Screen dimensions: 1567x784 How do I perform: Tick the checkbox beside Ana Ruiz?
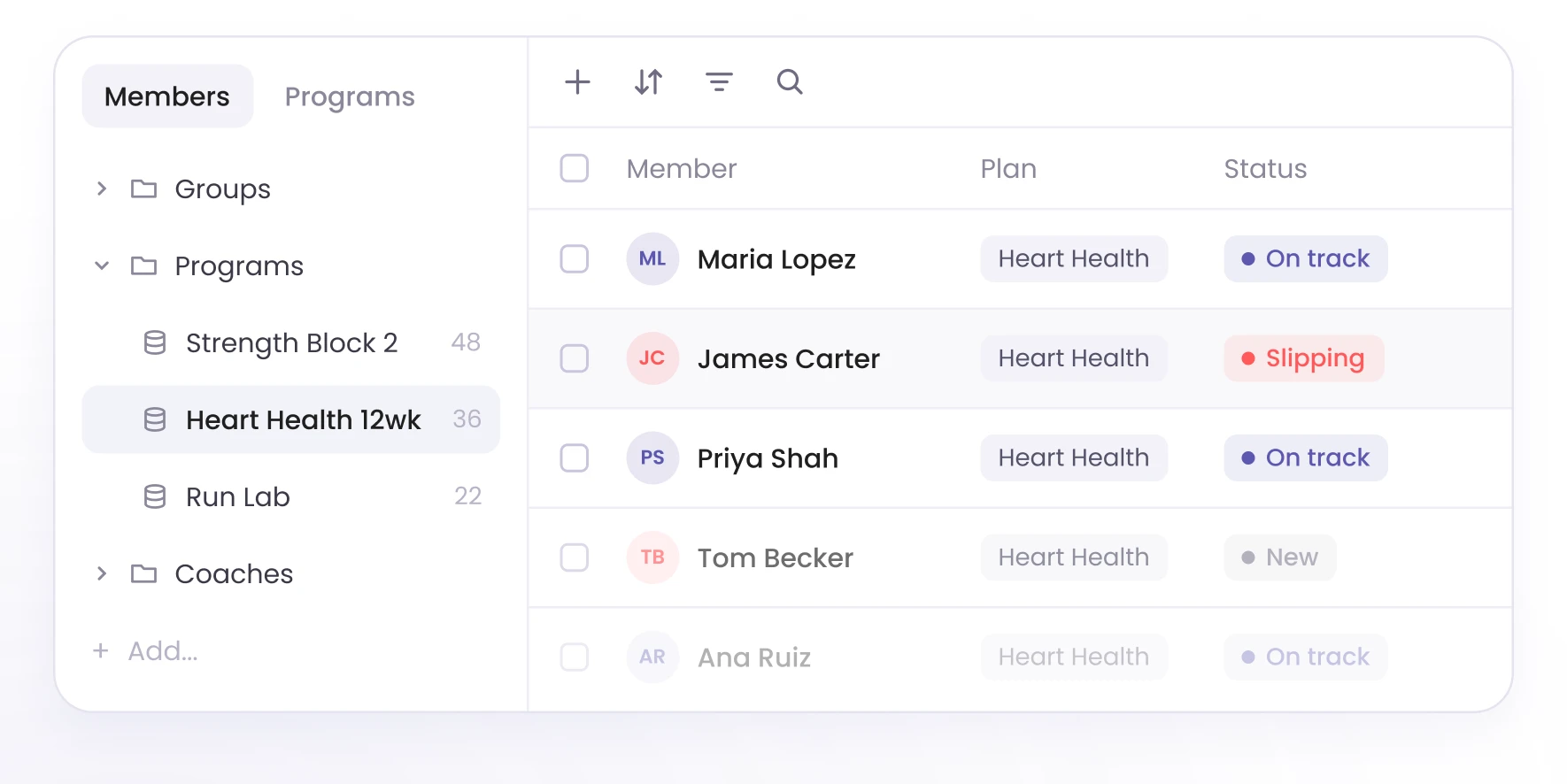coord(575,657)
